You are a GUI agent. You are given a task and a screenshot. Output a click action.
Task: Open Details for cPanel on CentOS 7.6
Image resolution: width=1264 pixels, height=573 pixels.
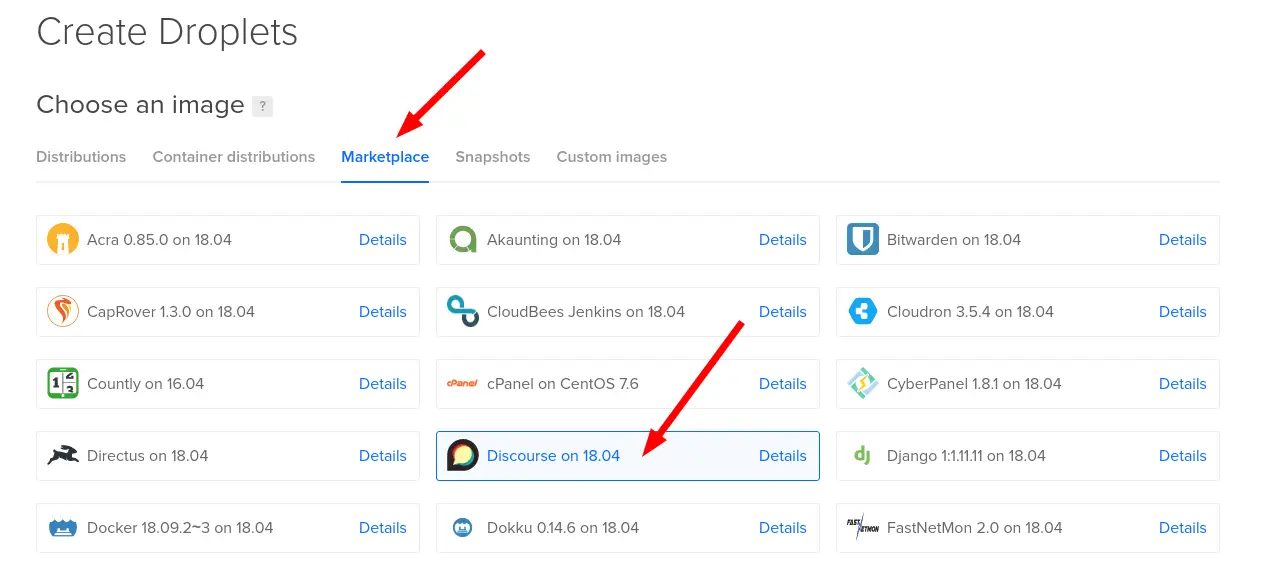[x=782, y=384]
